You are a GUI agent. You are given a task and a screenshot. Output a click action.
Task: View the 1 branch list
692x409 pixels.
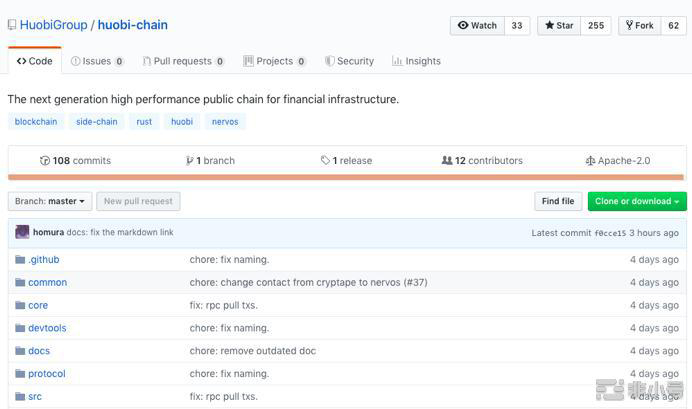[x=210, y=161]
